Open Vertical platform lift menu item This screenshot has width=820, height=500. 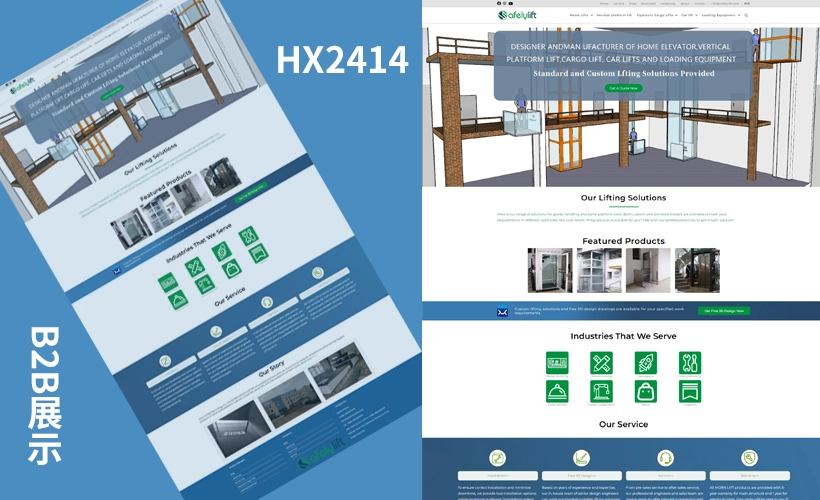(x=615, y=15)
